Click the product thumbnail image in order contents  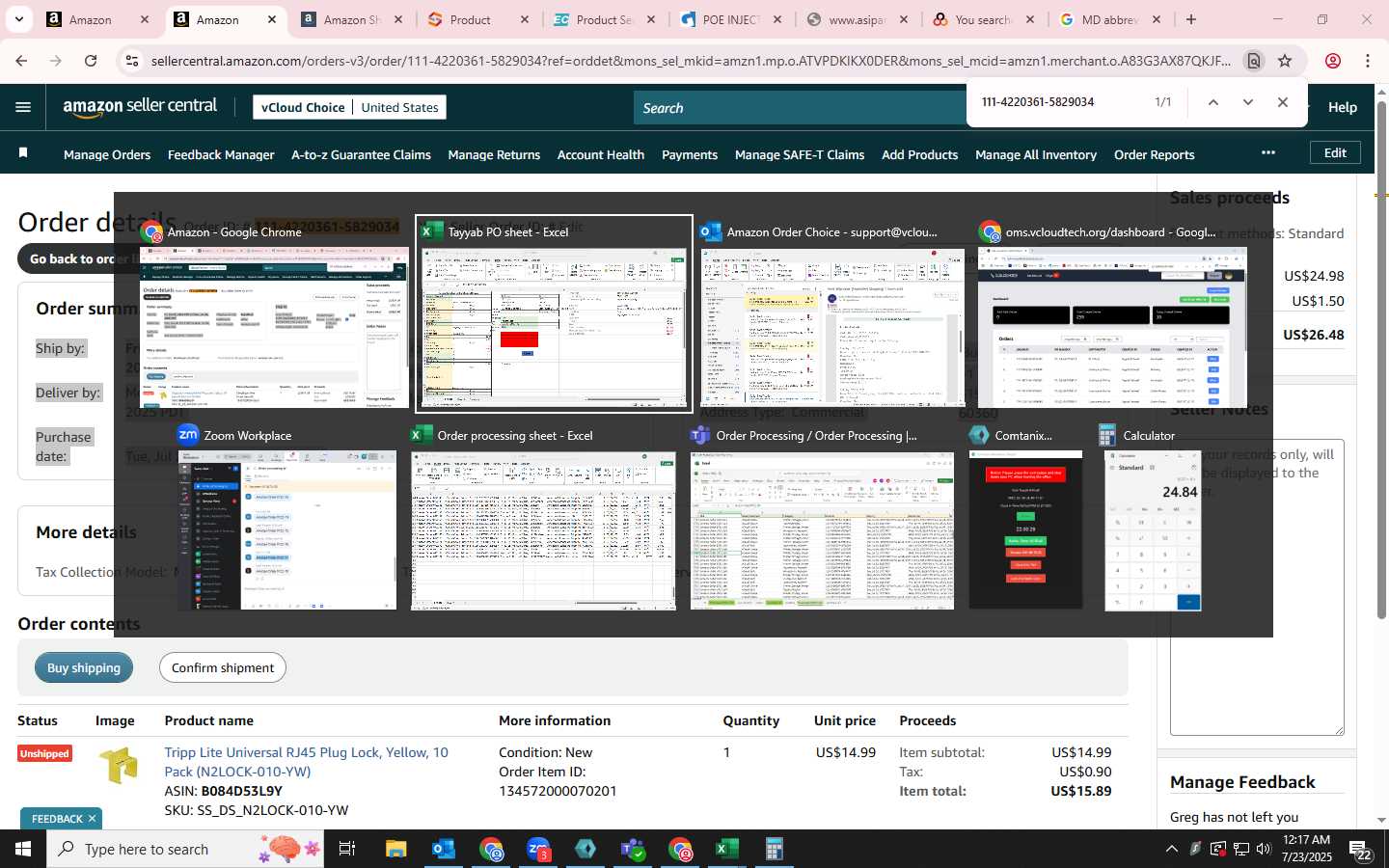120,766
